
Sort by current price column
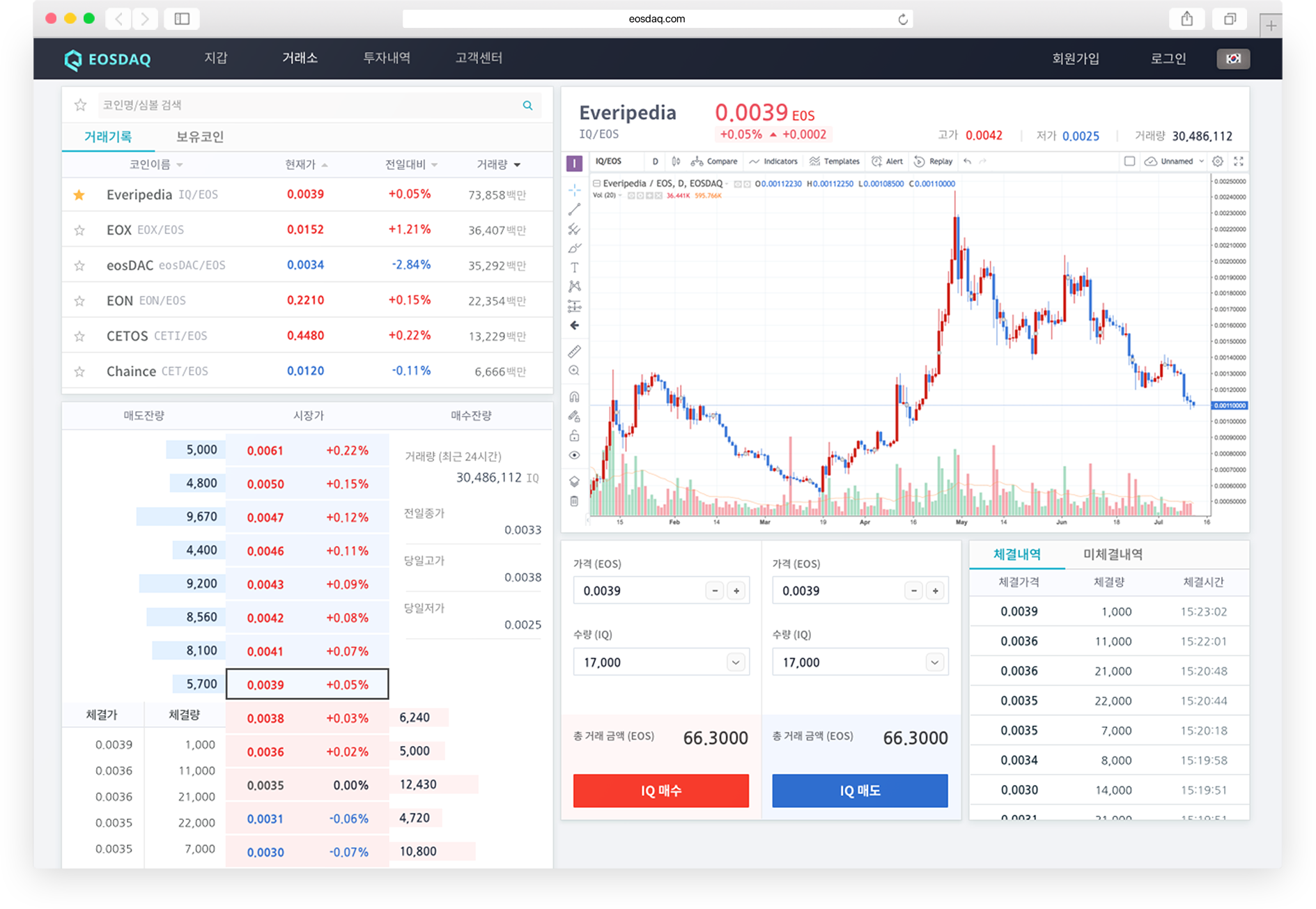tap(306, 165)
